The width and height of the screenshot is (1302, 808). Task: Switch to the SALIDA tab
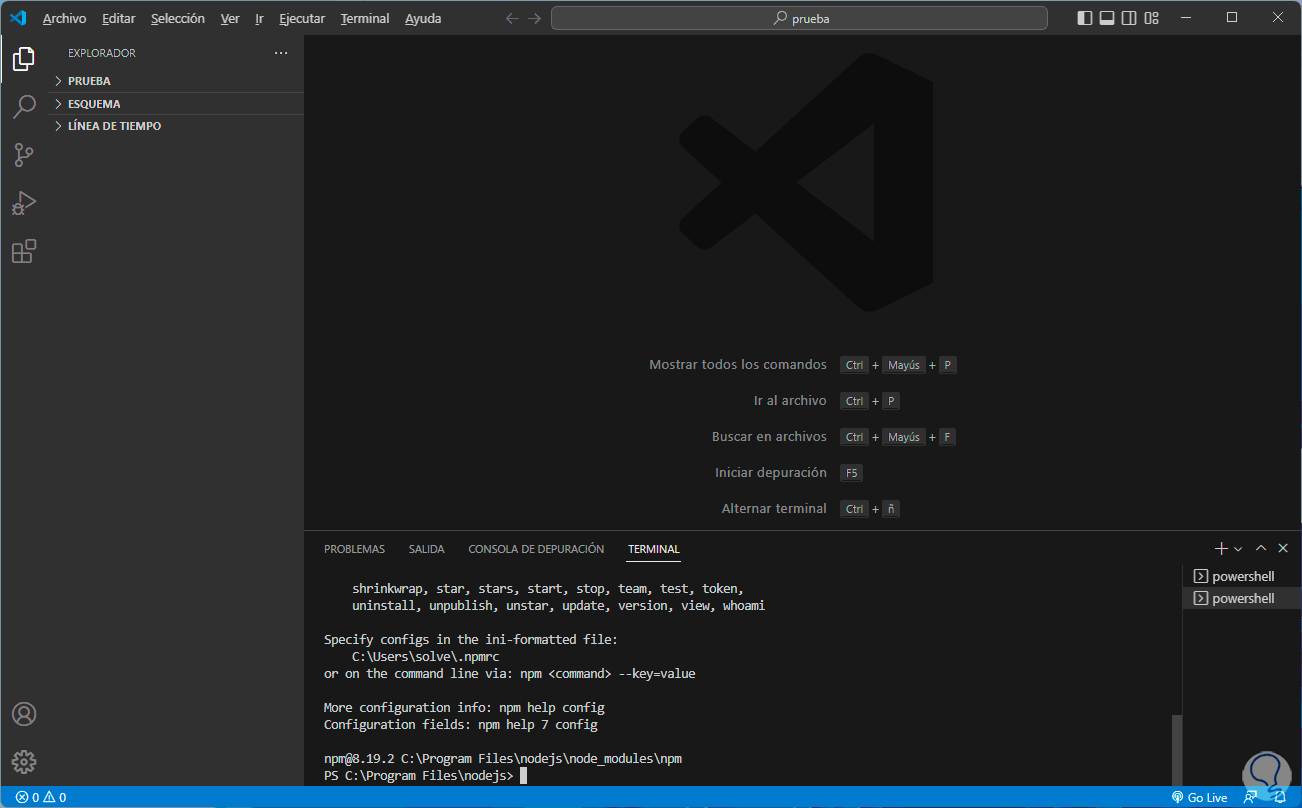pyautogui.click(x=427, y=549)
